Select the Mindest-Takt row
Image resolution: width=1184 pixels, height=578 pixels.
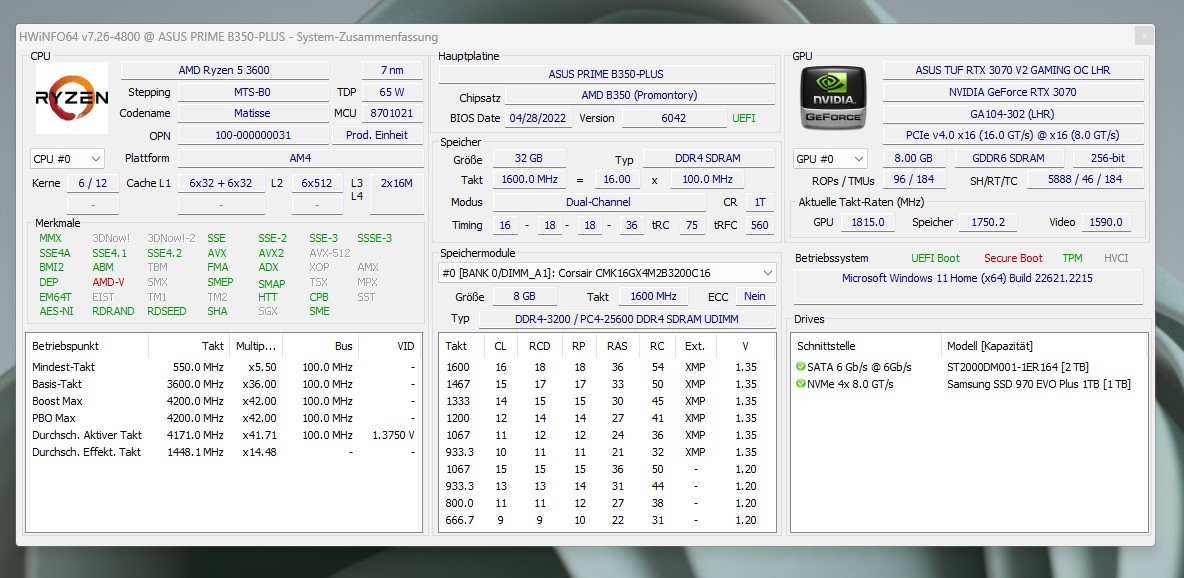[x=224, y=367]
